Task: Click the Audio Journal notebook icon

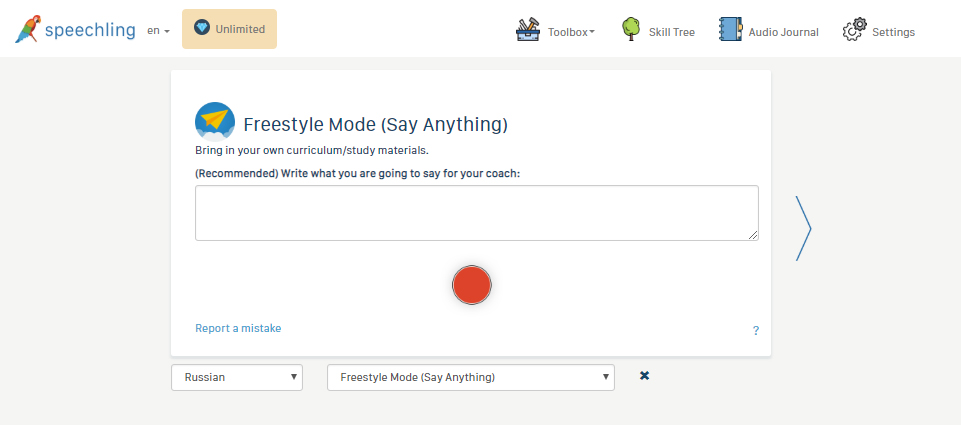Action: [730, 30]
